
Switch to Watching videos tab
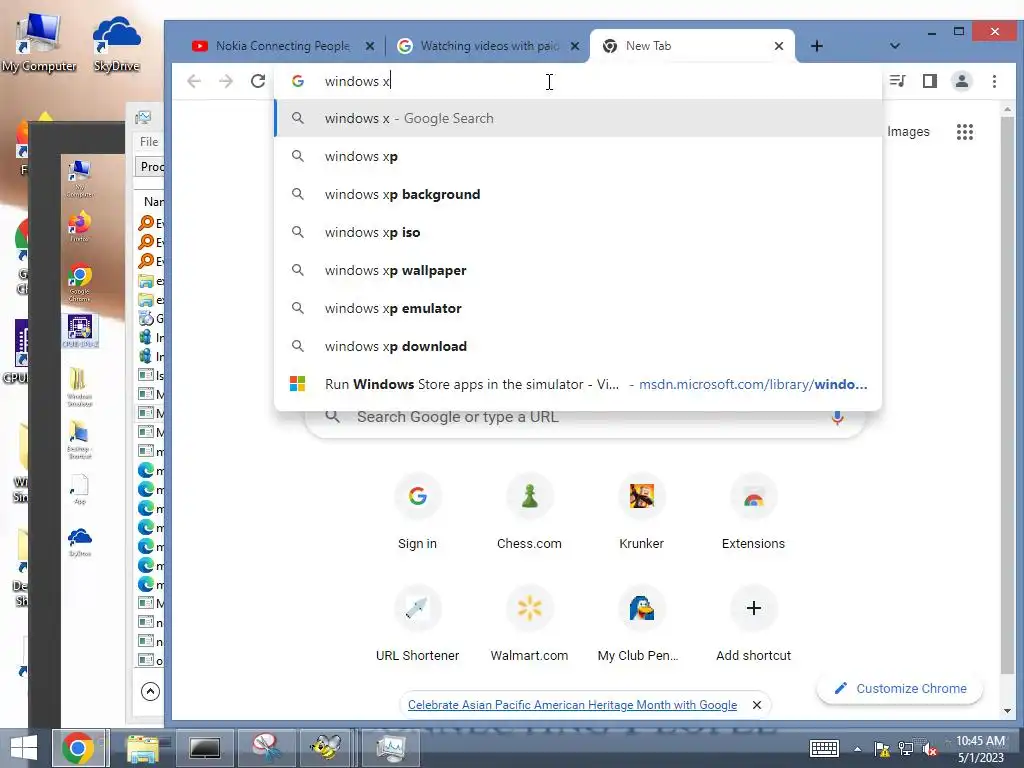point(488,46)
